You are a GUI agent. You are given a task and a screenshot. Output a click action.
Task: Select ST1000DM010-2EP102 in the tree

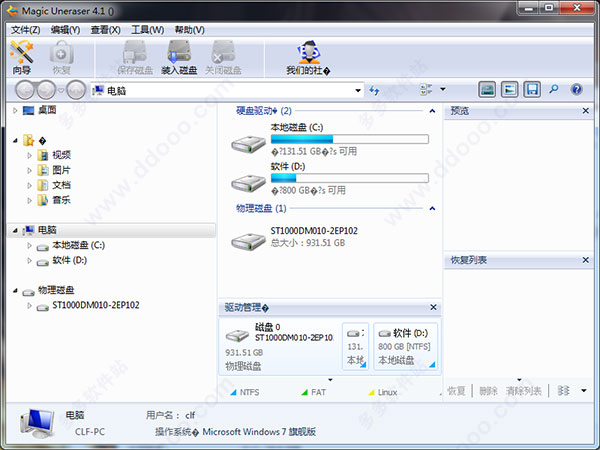click(x=96, y=305)
